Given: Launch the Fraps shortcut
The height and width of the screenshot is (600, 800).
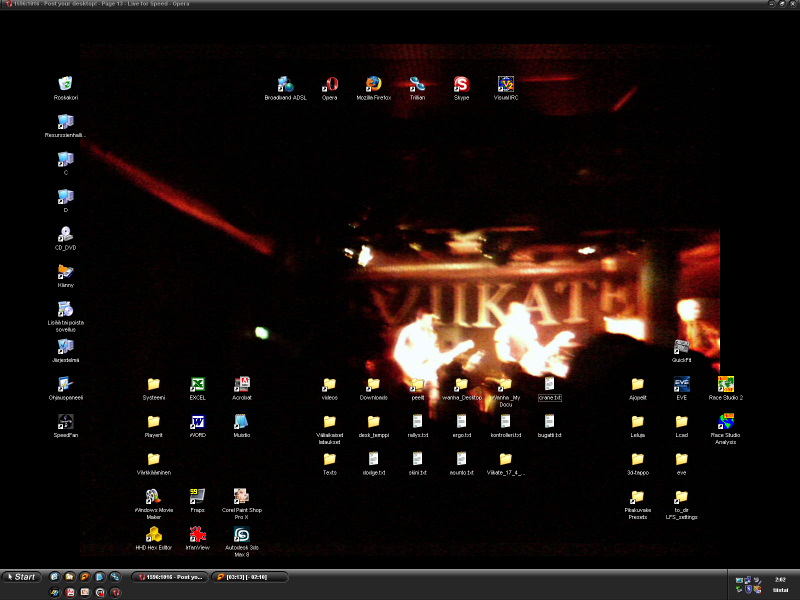Looking at the screenshot, I should pos(197,500).
